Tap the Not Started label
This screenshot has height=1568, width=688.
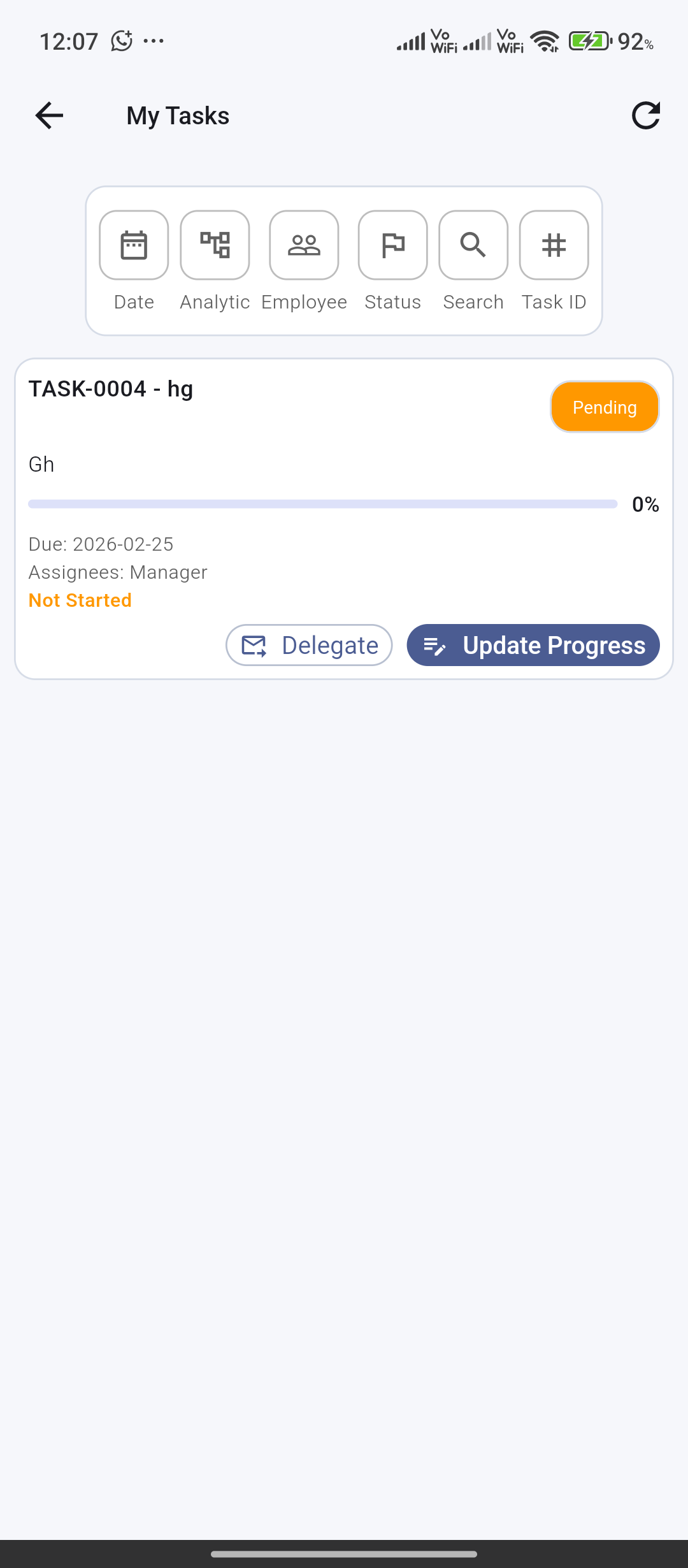pos(80,600)
